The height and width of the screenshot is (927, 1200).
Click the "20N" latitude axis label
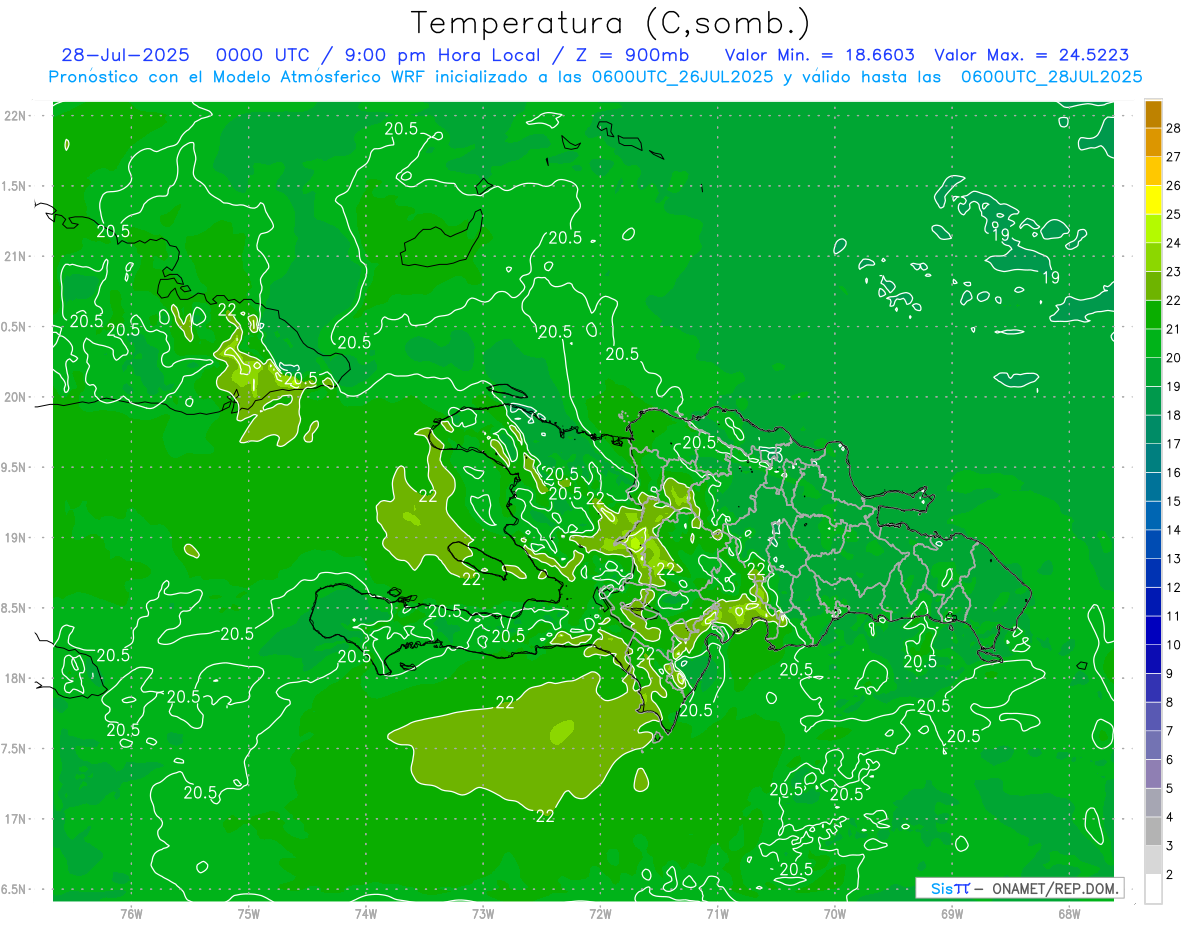[17, 397]
